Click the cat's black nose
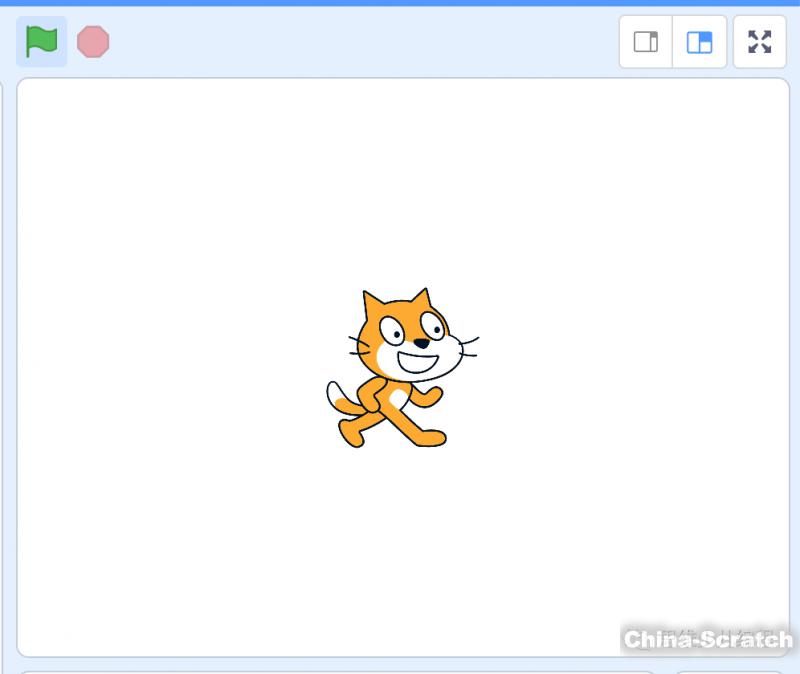 (422, 343)
